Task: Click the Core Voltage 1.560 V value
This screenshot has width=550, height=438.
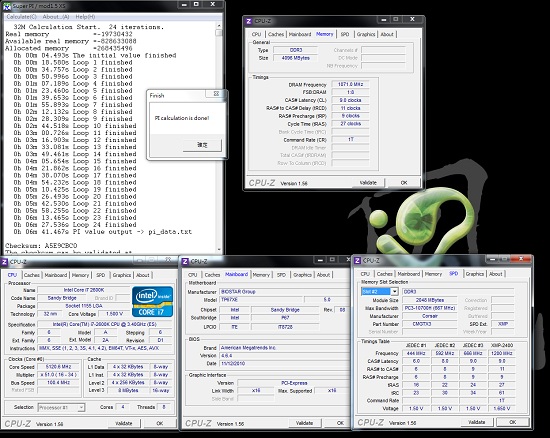Action: 114,314
